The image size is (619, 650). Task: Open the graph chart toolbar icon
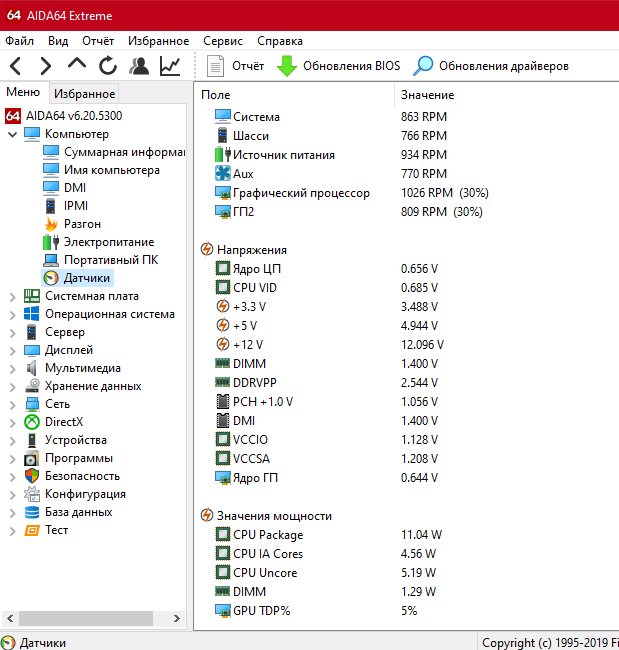click(x=170, y=66)
